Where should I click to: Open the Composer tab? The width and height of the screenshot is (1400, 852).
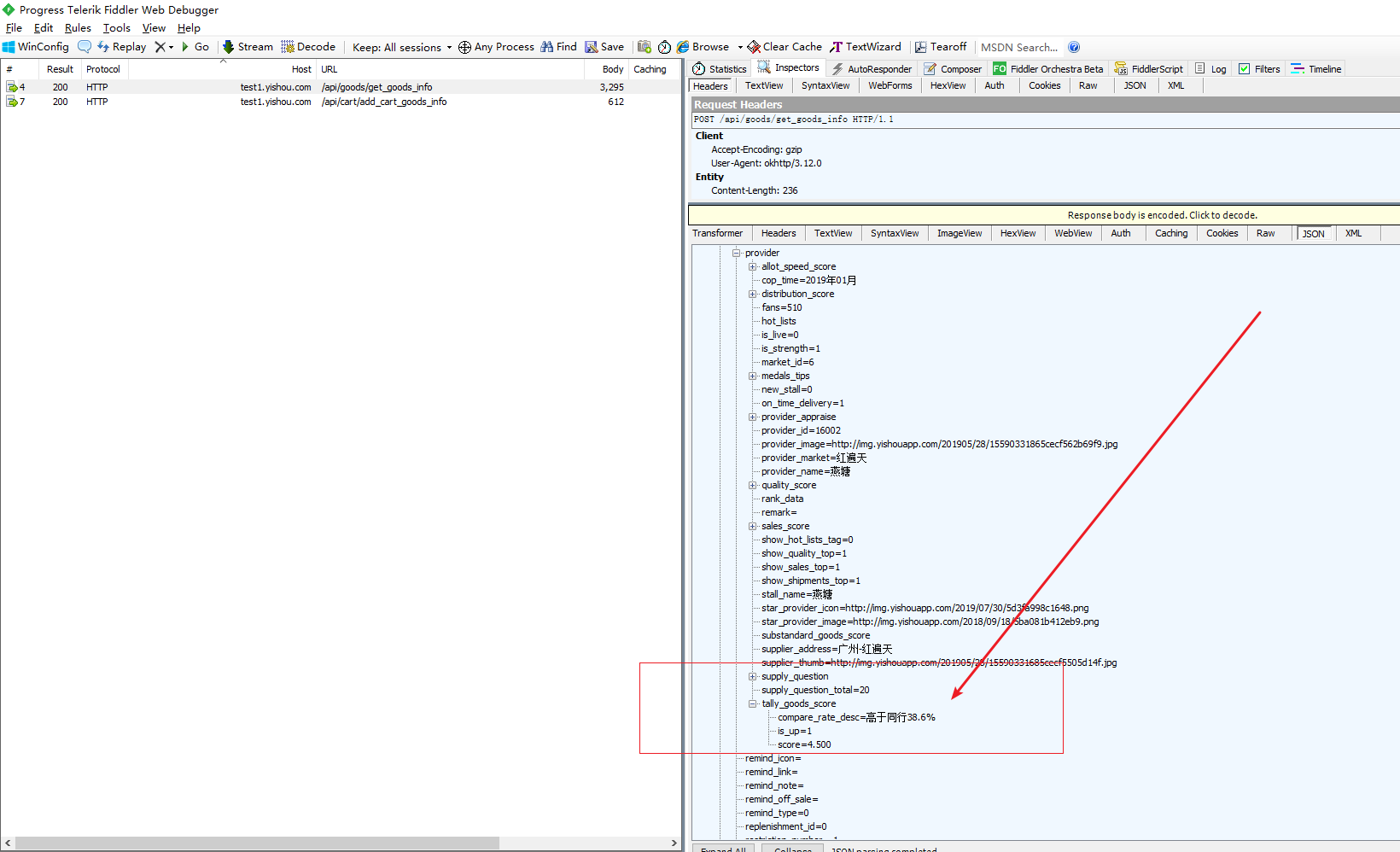(954, 69)
